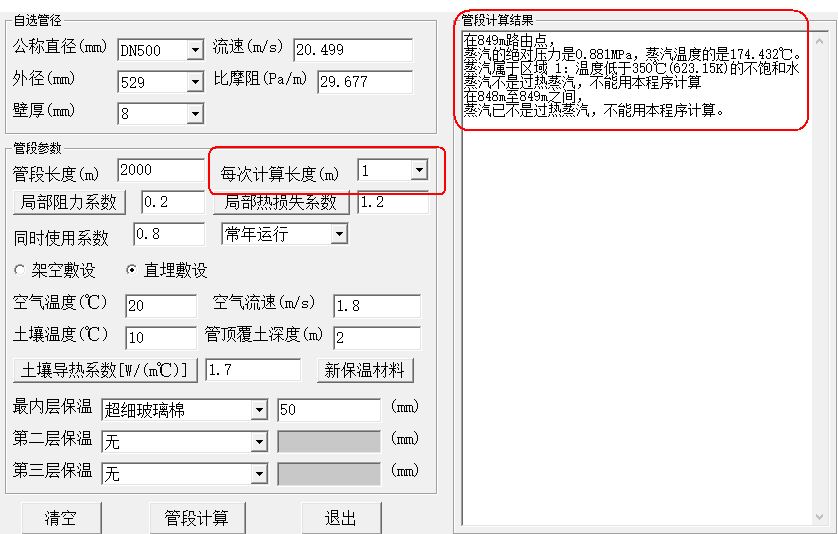This screenshot has width=838, height=534.
Task: Click the 局部阻力系数 button
Action: [69, 202]
